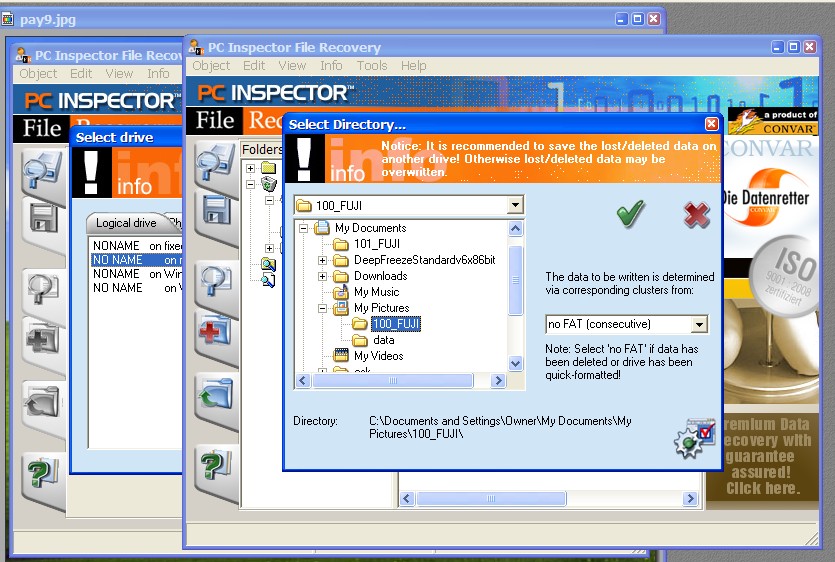The width and height of the screenshot is (835, 562).
Task: Cancel with the red X icon
Action: [x=697, y=215]
